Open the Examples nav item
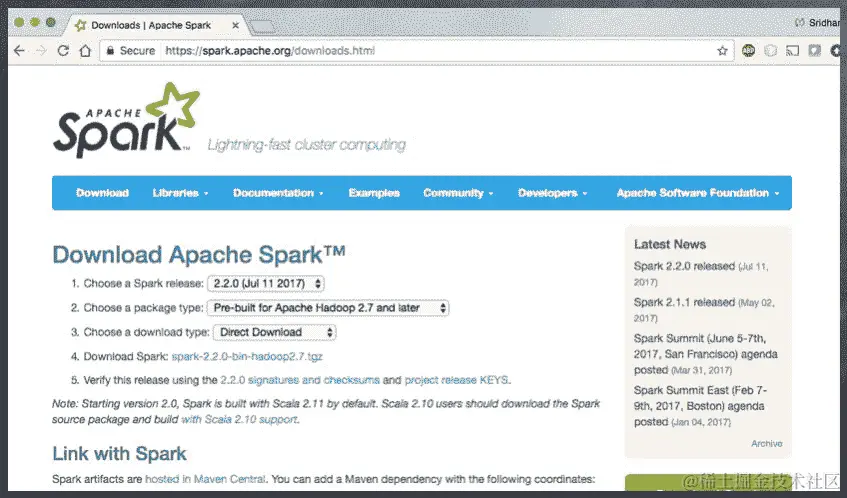Image resolution: width=847 pixels, height=498 pixels. click(374, 193)
